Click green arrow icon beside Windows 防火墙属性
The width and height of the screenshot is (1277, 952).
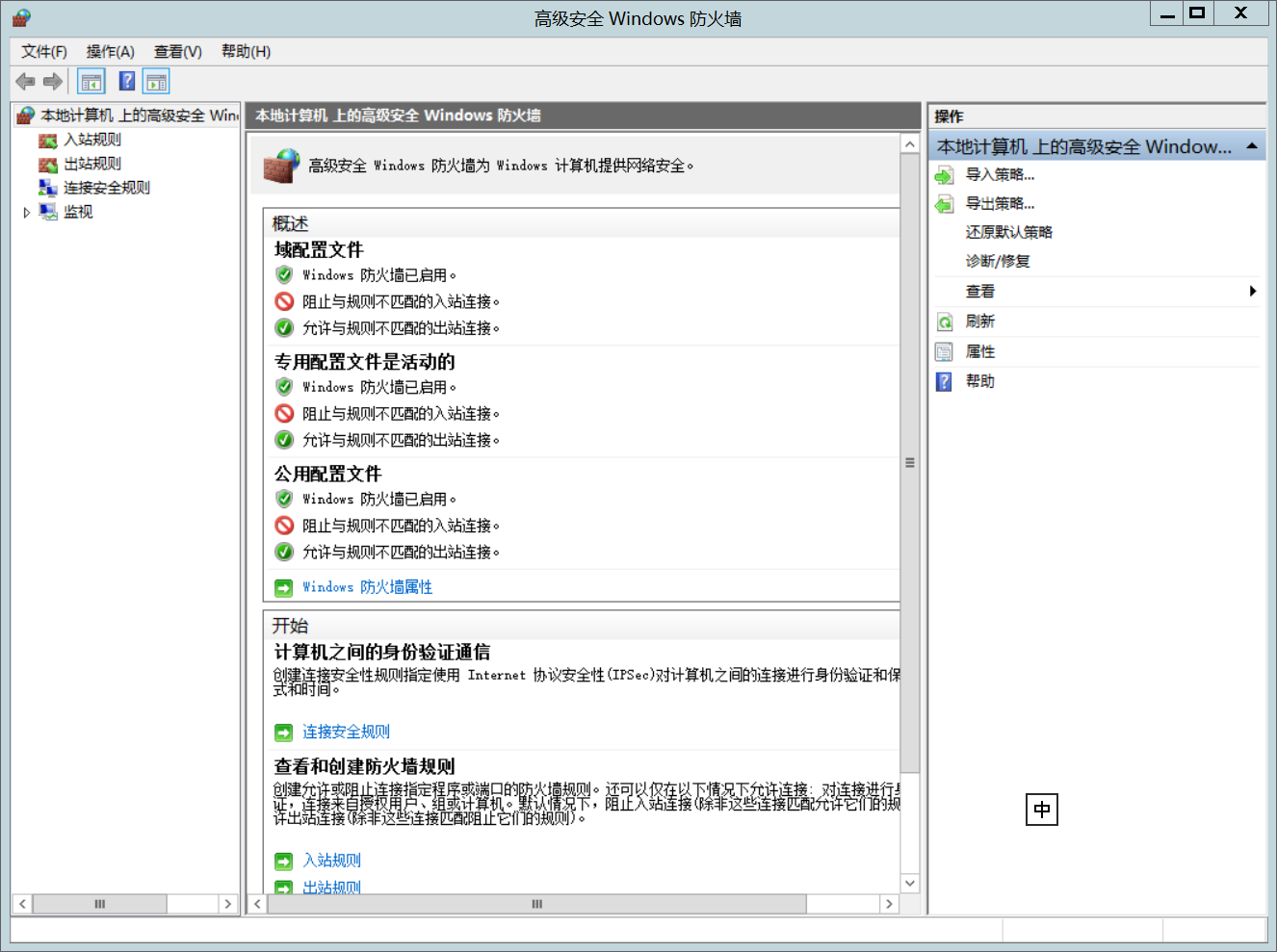283,588
